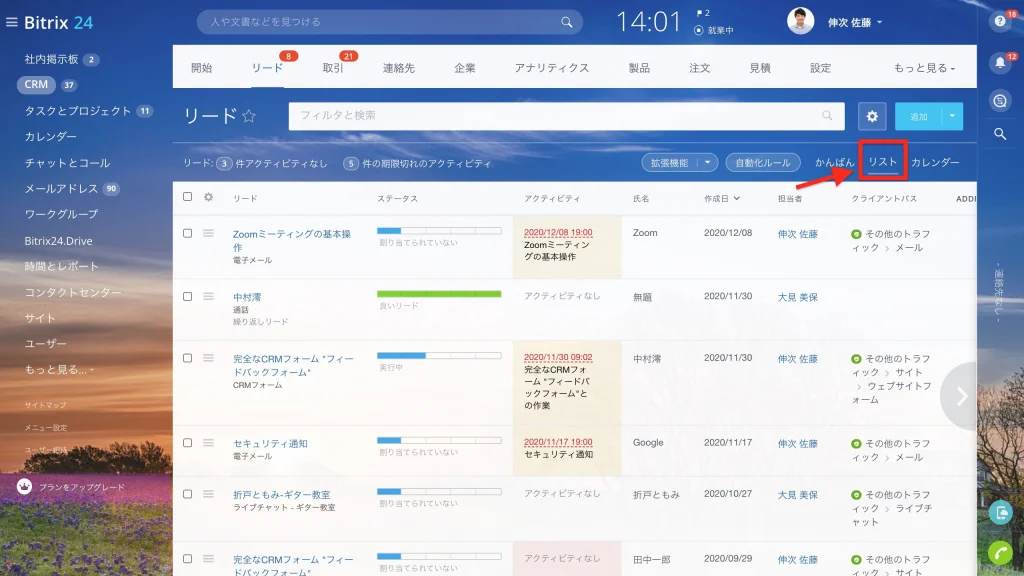
Task: Click right sidebar search magnifier icon
Action: click(1000, 134)
